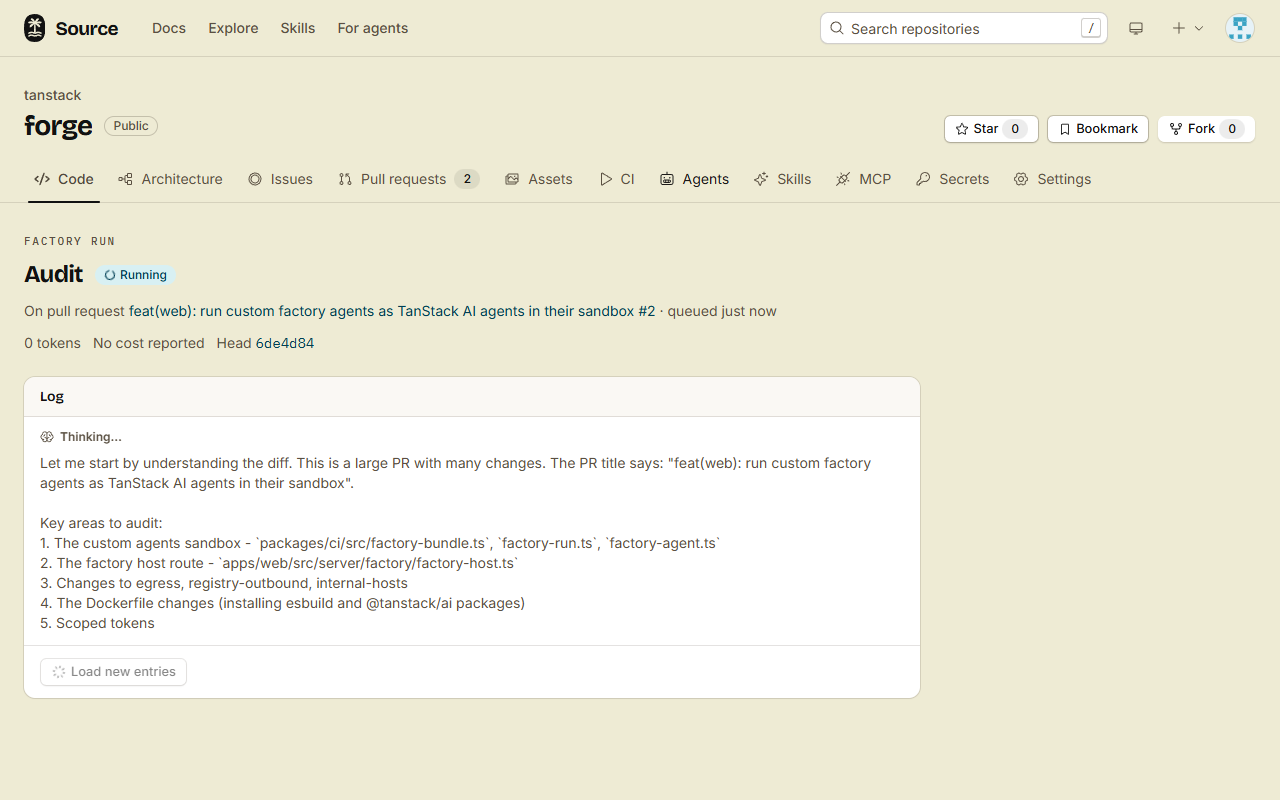Image resolution: width=1280 pixels, height=800 pixels.
Task: Focus the Search repositories field
Action: click(x=964, y=28)
